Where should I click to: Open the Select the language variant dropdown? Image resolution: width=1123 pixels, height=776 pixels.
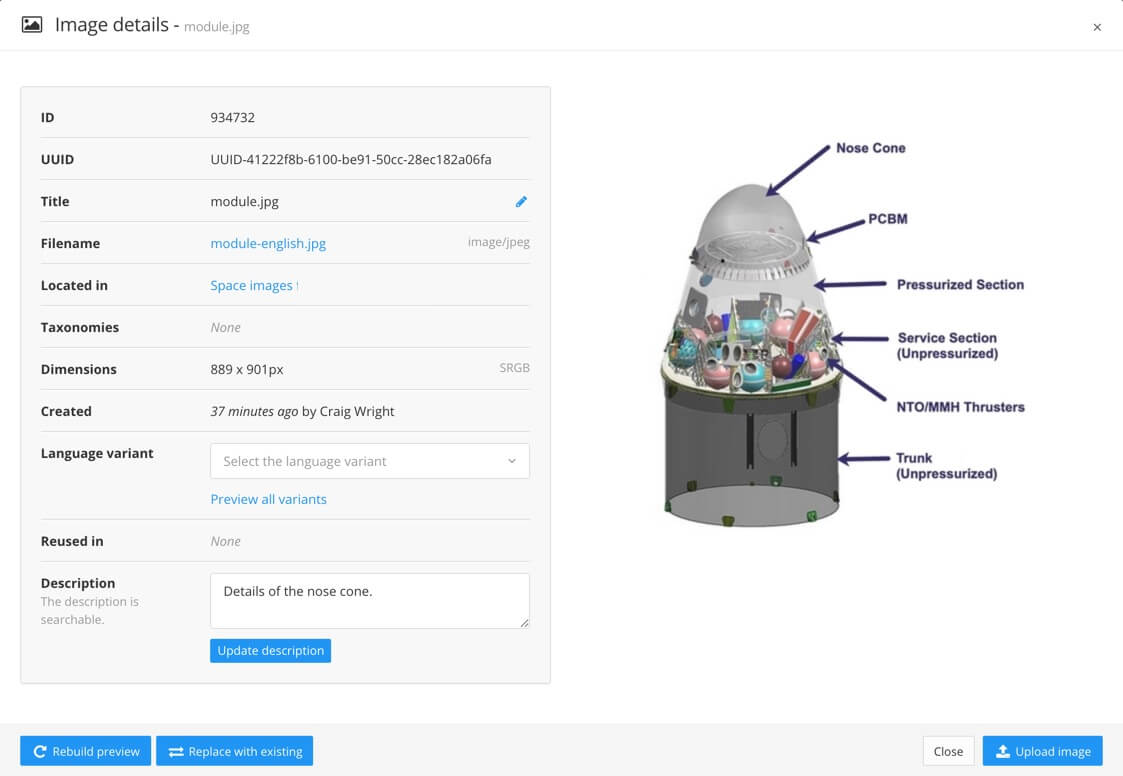(x=369, y=461)
